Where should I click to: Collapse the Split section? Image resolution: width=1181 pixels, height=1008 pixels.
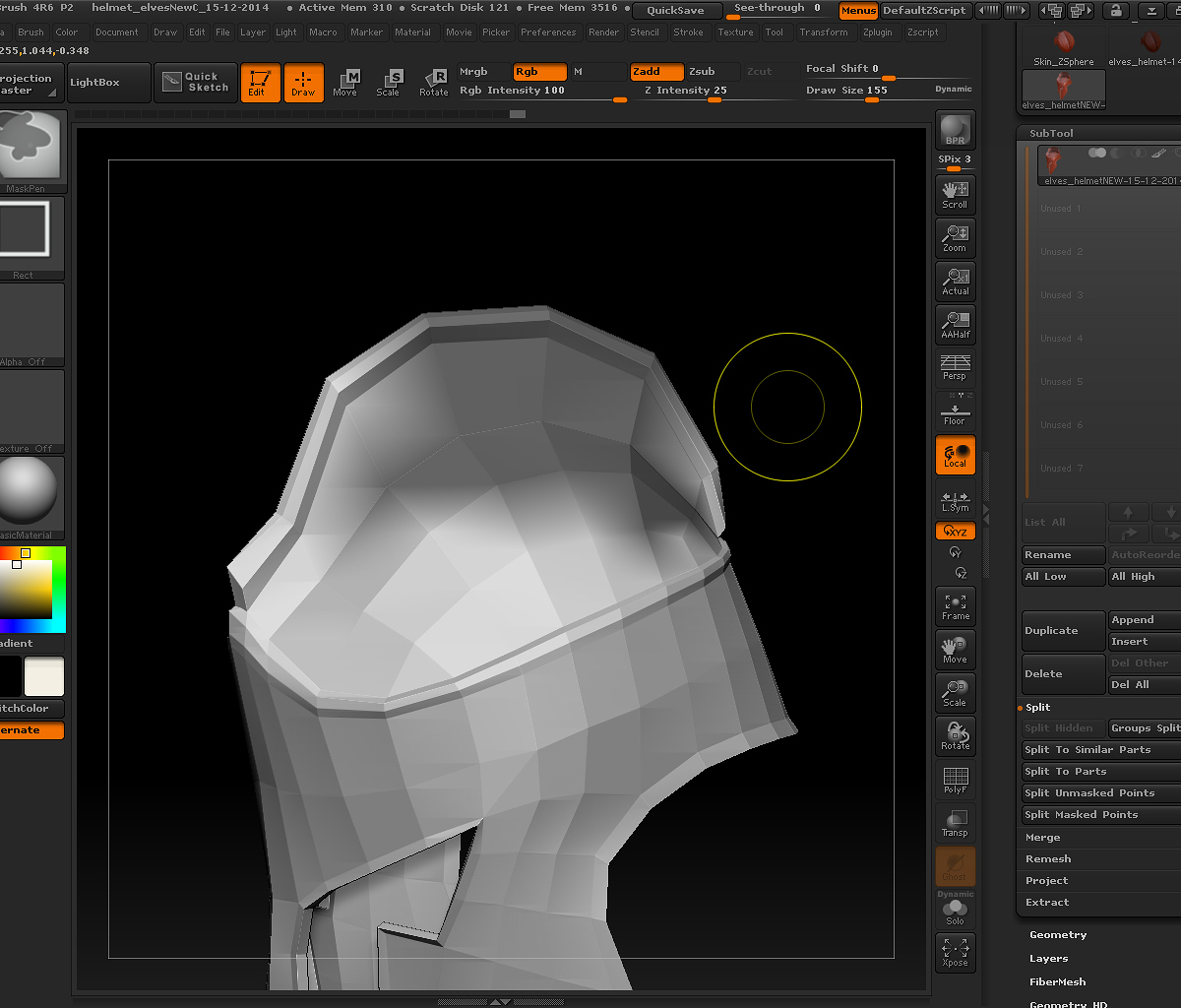click(x=1037, y=708)
